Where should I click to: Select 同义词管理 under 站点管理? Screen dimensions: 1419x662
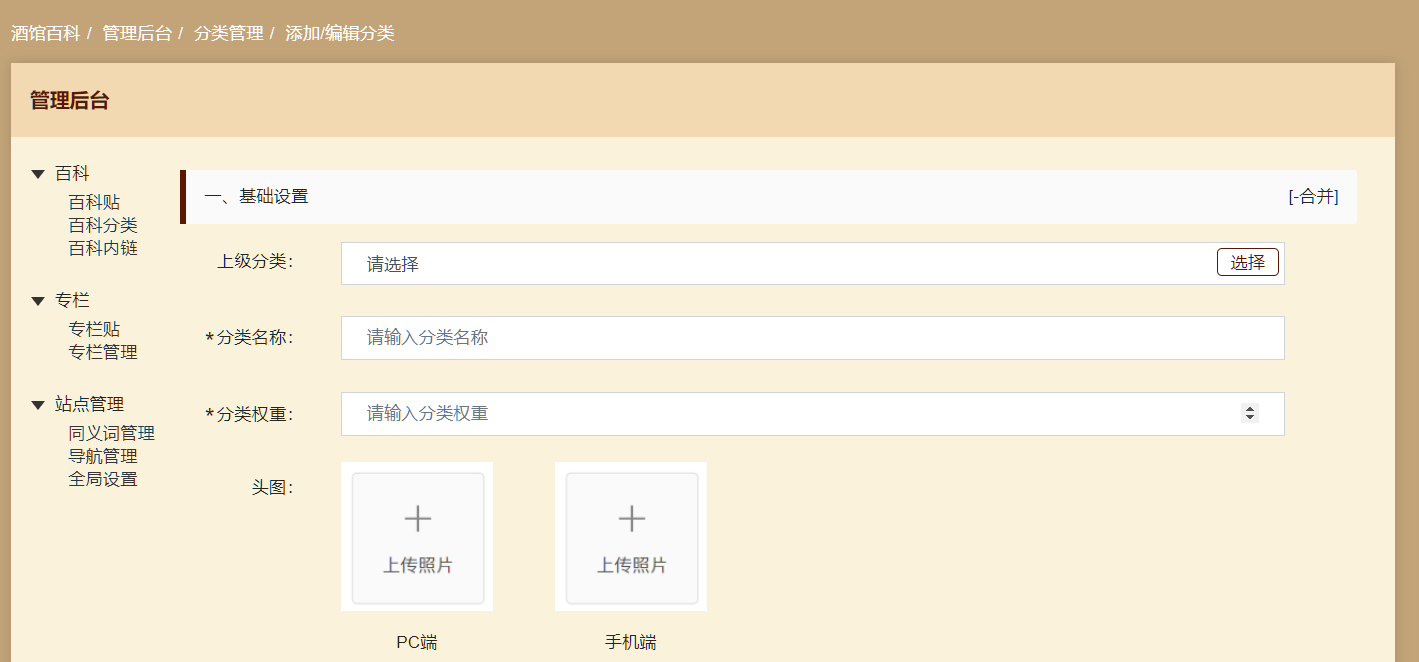pos(110,432)
